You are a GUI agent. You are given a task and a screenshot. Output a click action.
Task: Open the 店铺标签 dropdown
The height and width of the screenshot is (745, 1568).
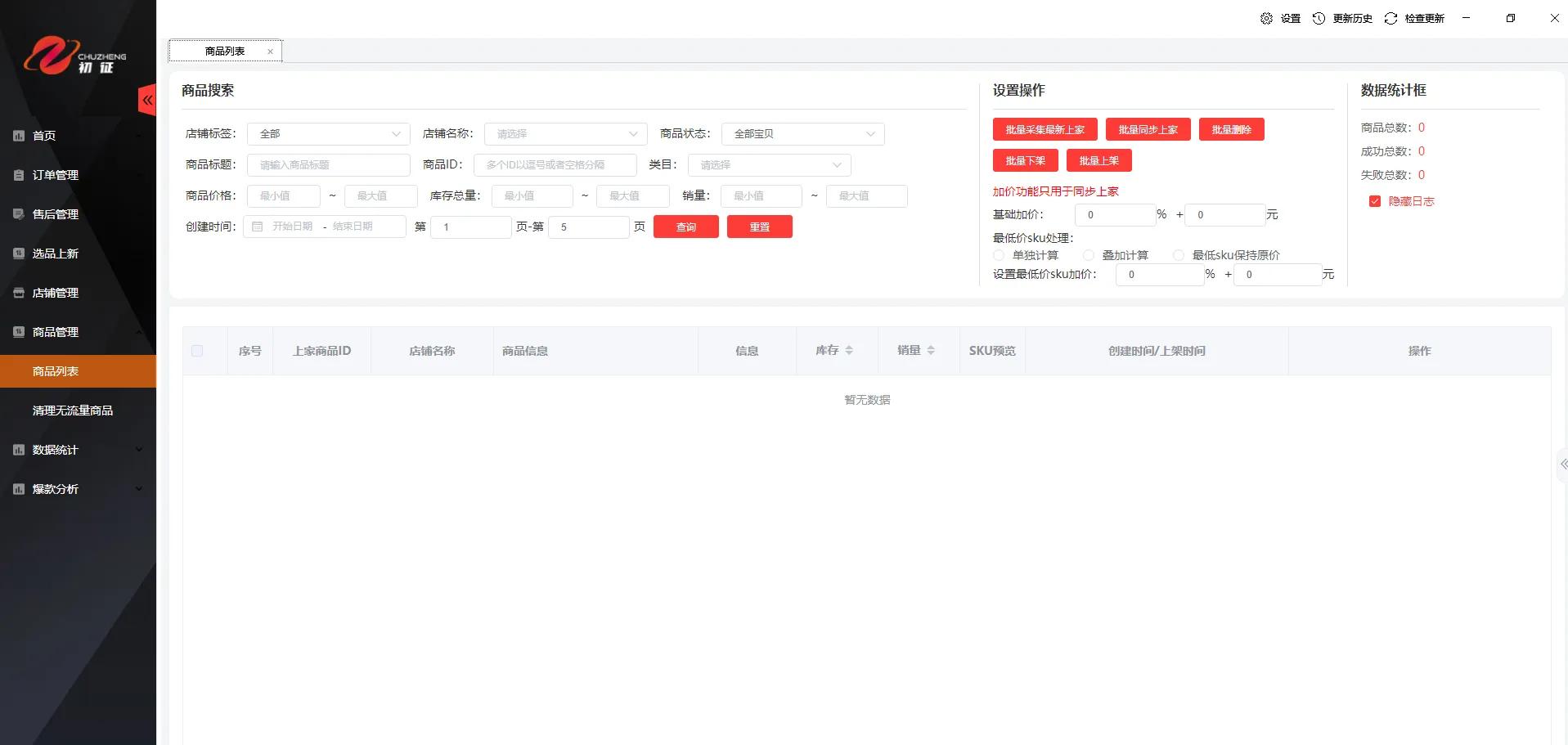329,134
